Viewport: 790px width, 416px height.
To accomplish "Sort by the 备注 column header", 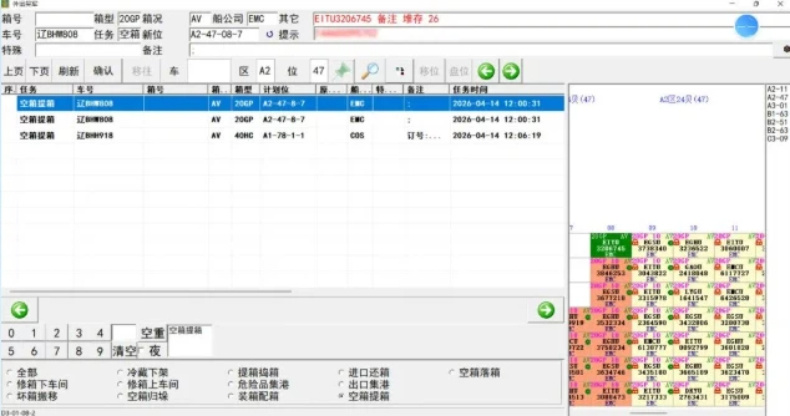I will (x=426, y=90).
